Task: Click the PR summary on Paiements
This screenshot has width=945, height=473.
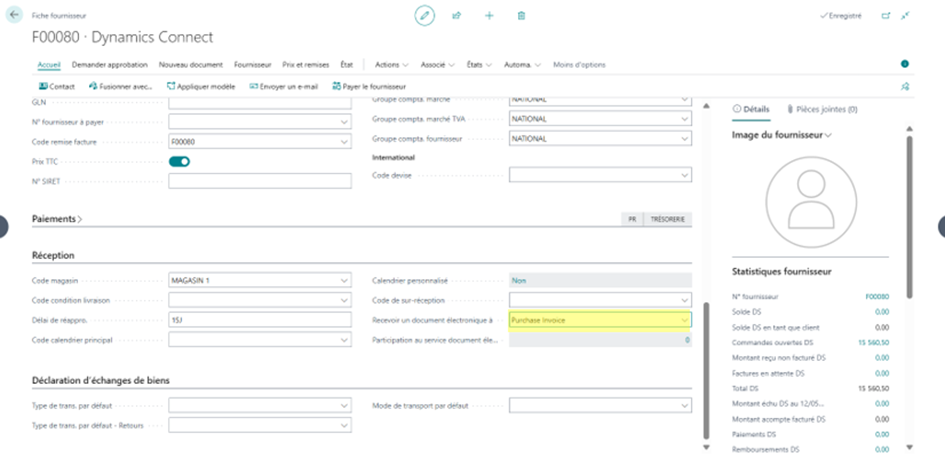Action: pyautogui.click(x=632, y=219)
